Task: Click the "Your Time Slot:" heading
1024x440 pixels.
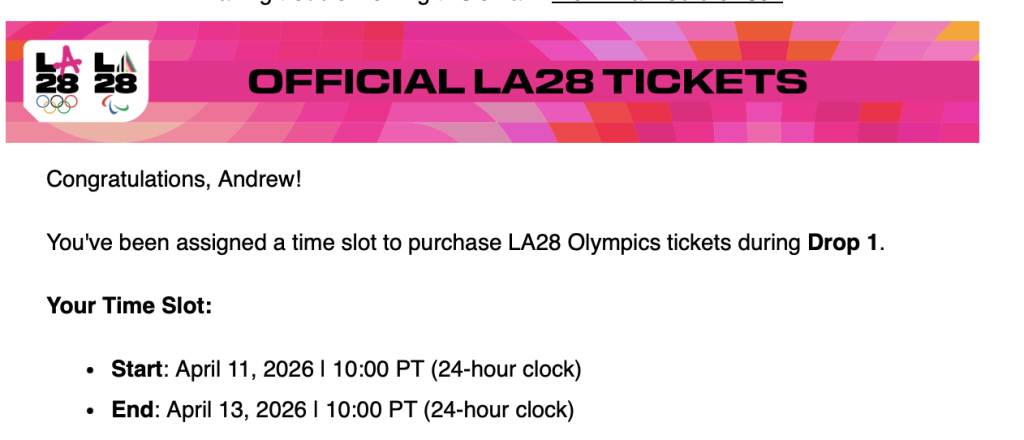Action: (129, 305)
